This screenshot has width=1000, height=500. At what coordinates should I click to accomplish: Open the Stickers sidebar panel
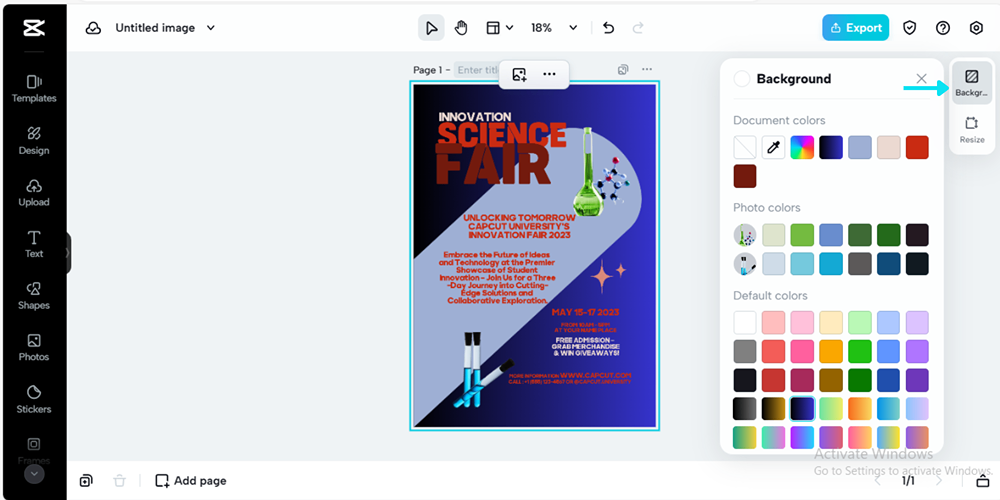[34, 399]
